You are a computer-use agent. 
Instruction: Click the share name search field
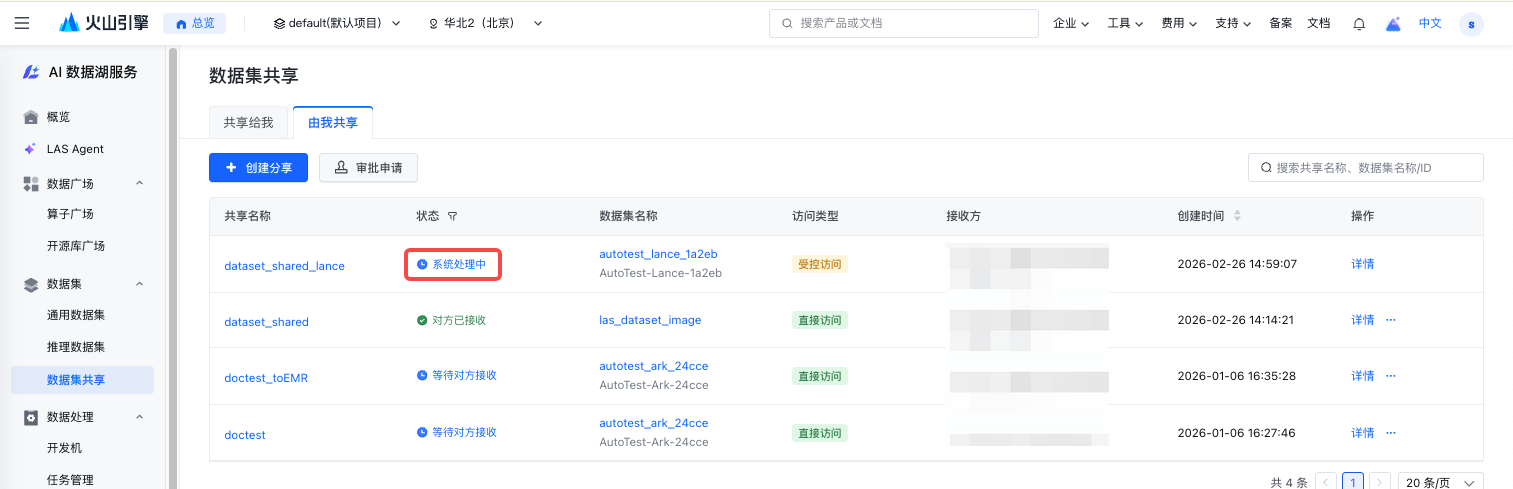(1365, 168)
